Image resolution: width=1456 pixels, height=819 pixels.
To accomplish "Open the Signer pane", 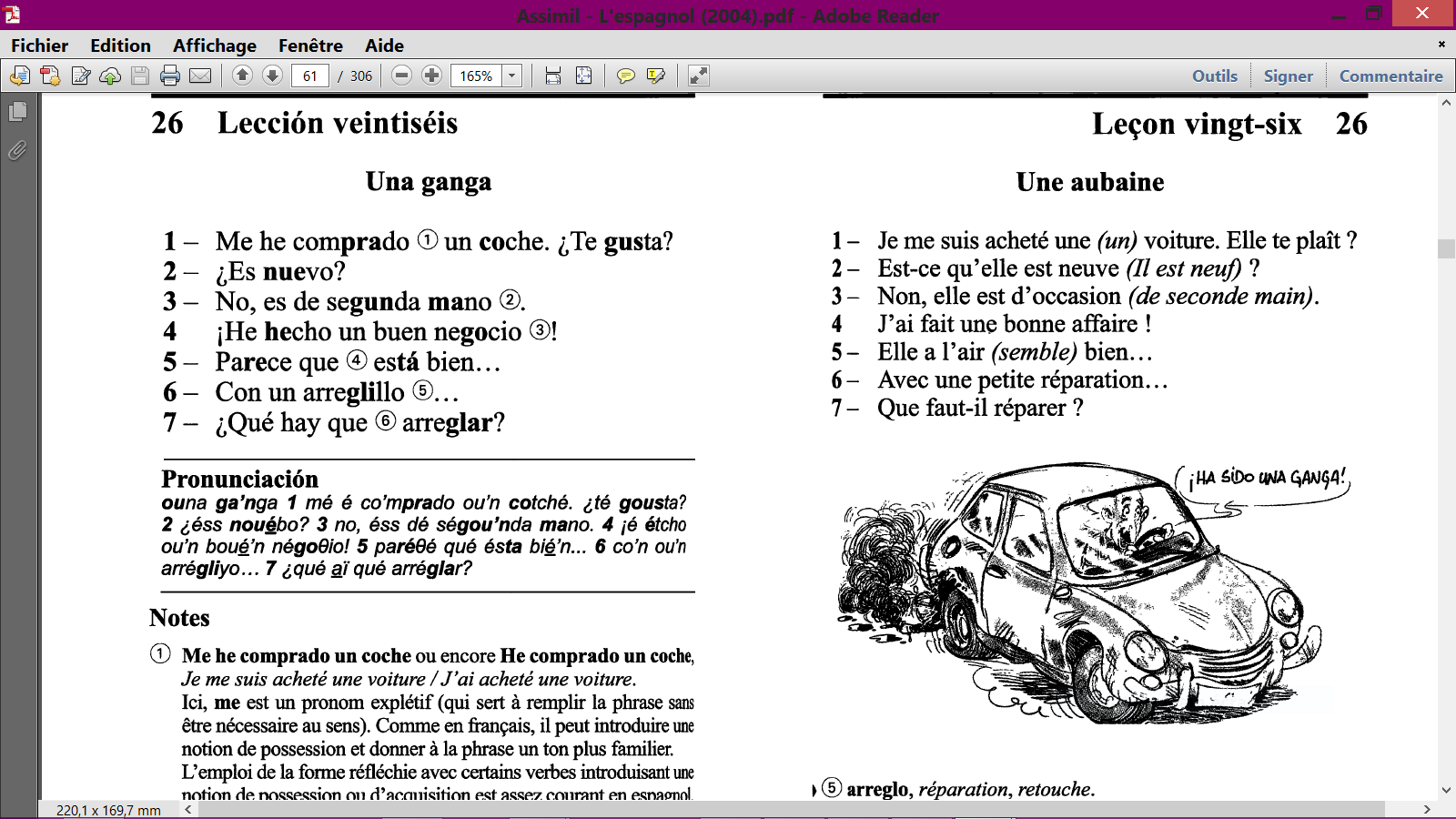I will pos(1288,76).
